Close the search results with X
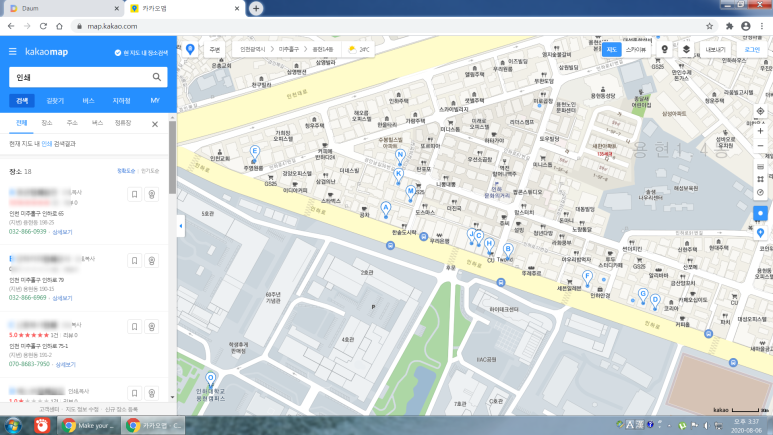773x435 pixels. pyautogui.click(x=155, y=124)
